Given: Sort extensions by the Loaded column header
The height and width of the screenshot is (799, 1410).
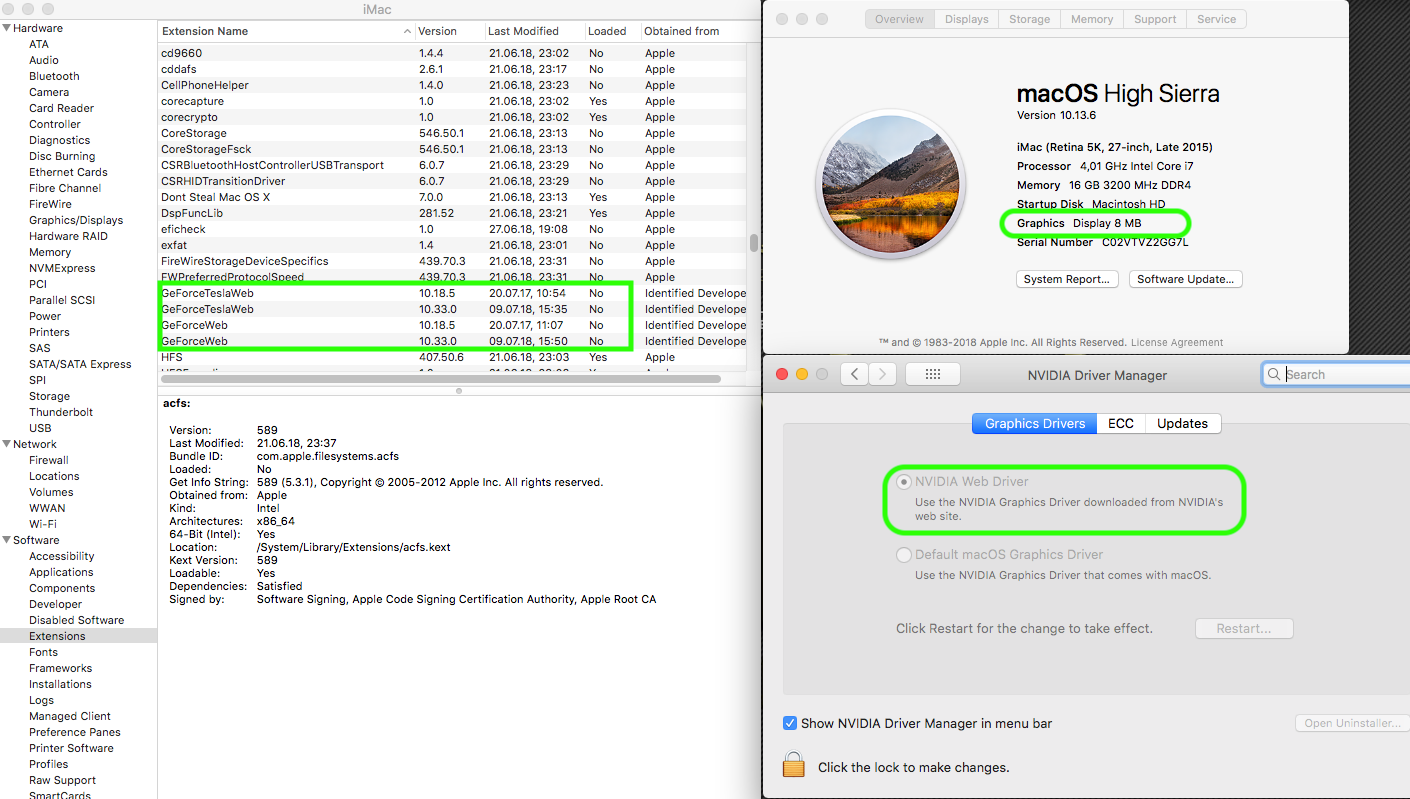Looking at the screenshot, I should point(612,31).
